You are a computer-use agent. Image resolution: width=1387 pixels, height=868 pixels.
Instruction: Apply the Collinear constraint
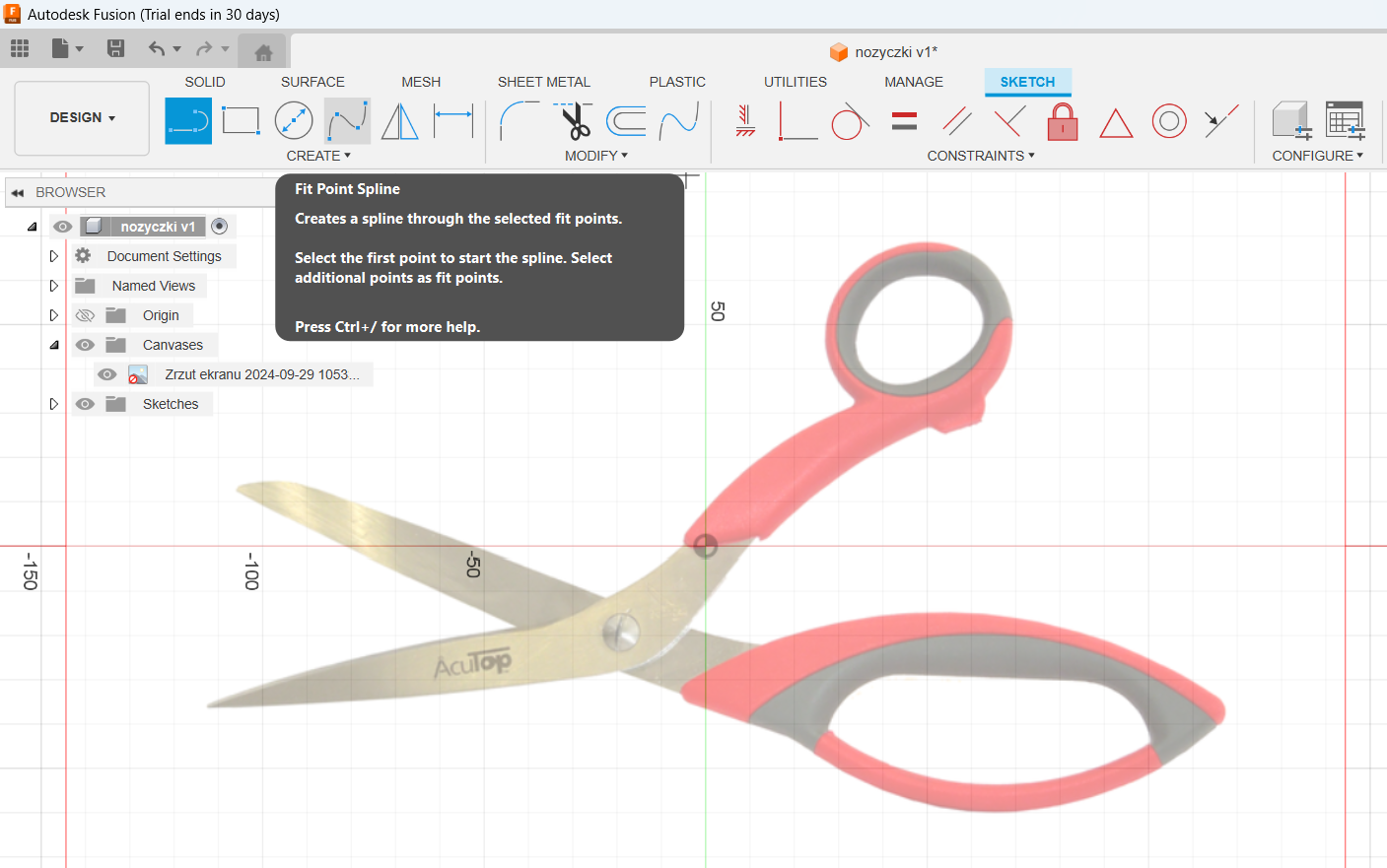(1221, 121)
